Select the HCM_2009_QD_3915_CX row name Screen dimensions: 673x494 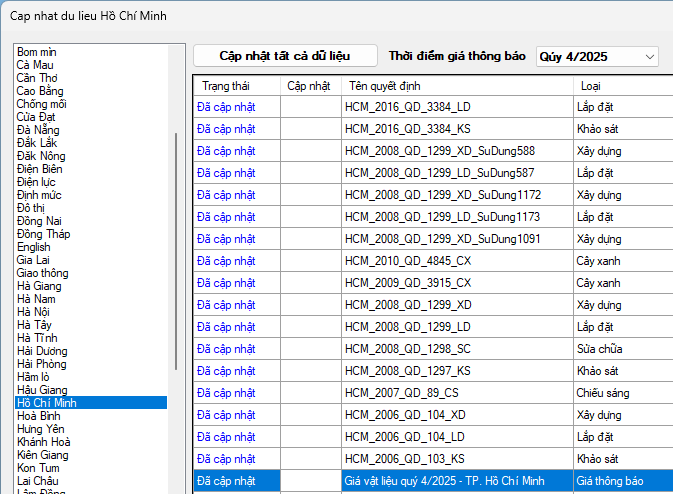pos(408,283)
